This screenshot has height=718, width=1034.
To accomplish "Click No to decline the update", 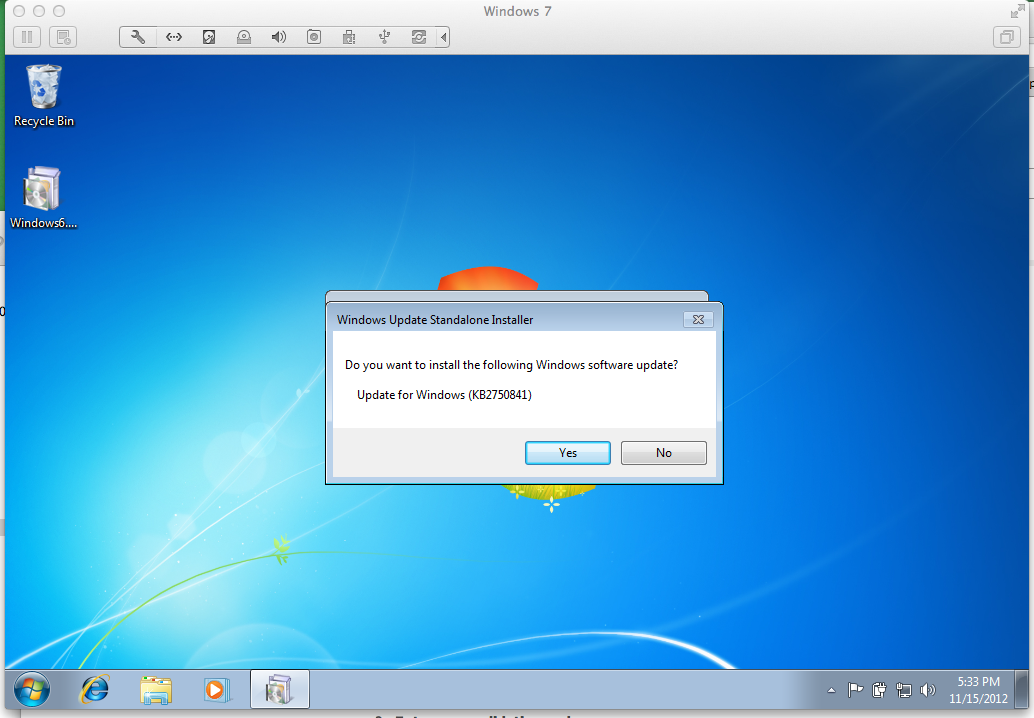I will (663, 453).
